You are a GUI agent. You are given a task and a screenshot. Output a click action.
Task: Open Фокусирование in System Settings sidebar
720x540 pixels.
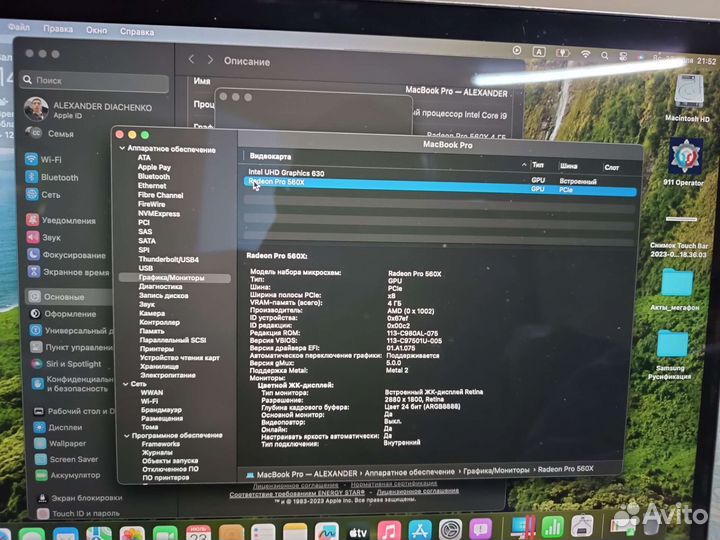click(x=66, y=255)
